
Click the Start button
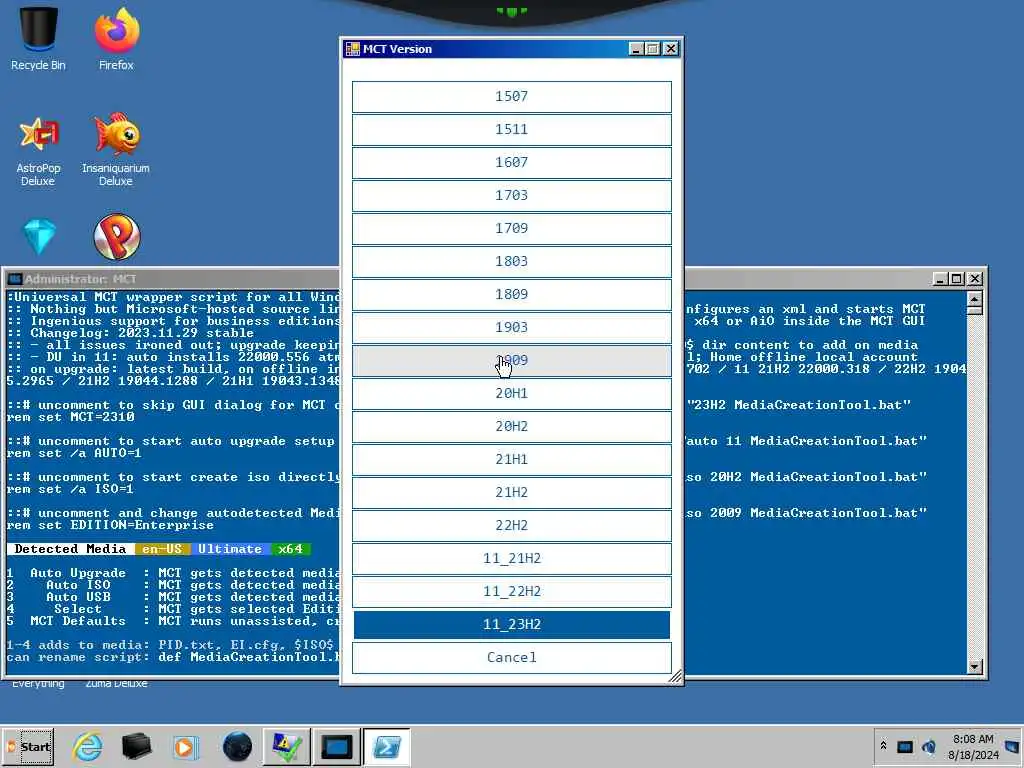point(28,746)
